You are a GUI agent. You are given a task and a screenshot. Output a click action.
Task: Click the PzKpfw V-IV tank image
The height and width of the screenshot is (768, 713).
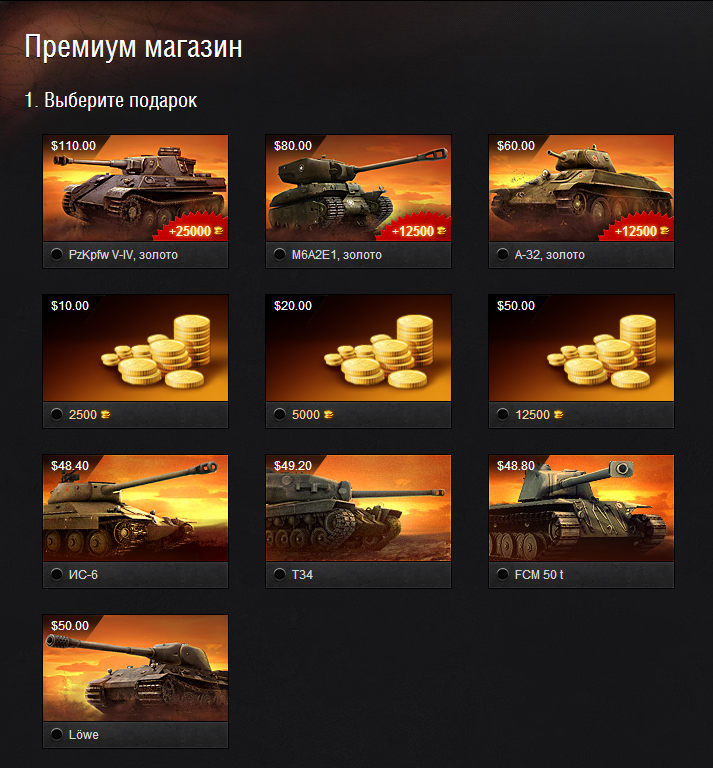pos(135,188)
